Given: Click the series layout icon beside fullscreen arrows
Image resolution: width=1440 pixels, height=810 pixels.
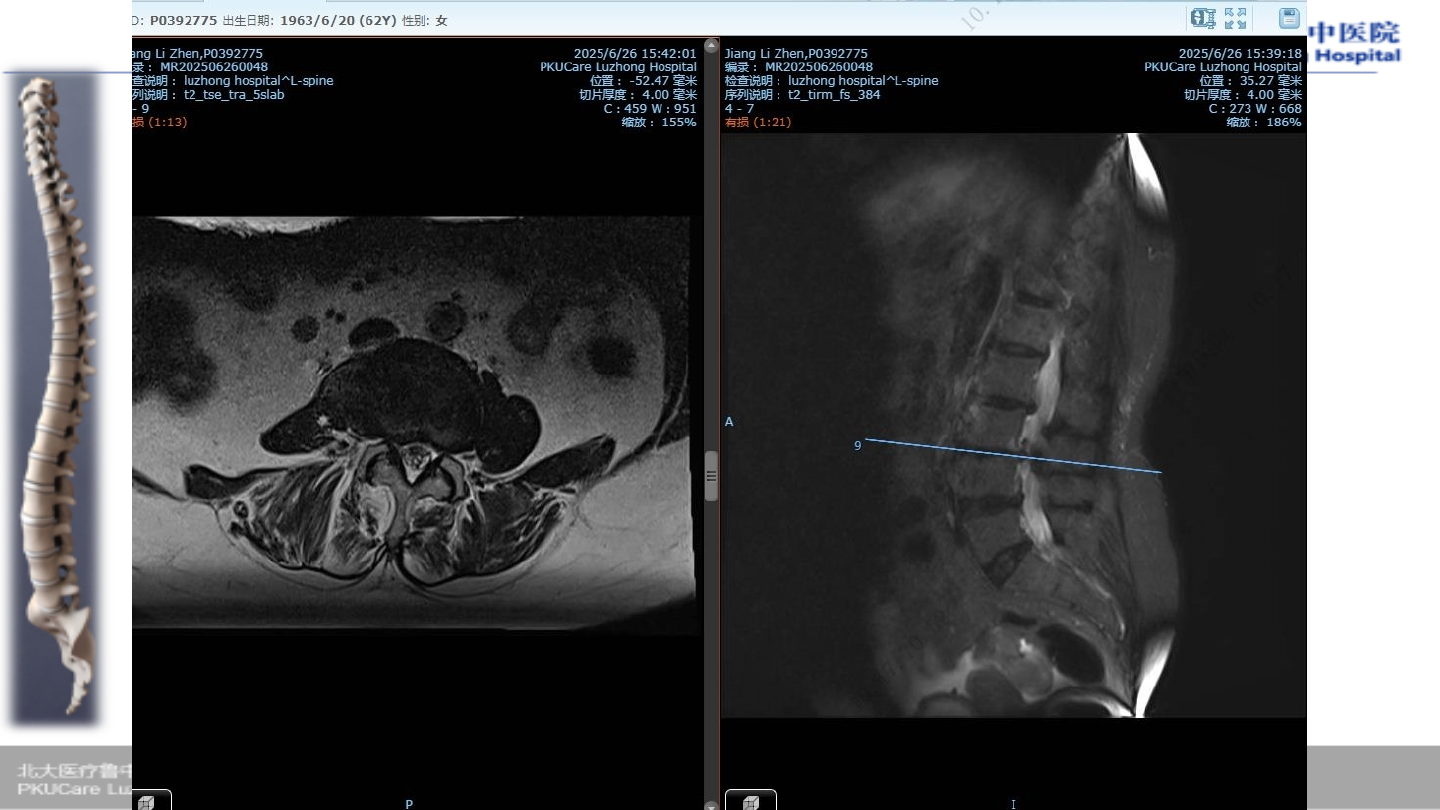Looking at the screenshot, I should (x=1202, y=18).
